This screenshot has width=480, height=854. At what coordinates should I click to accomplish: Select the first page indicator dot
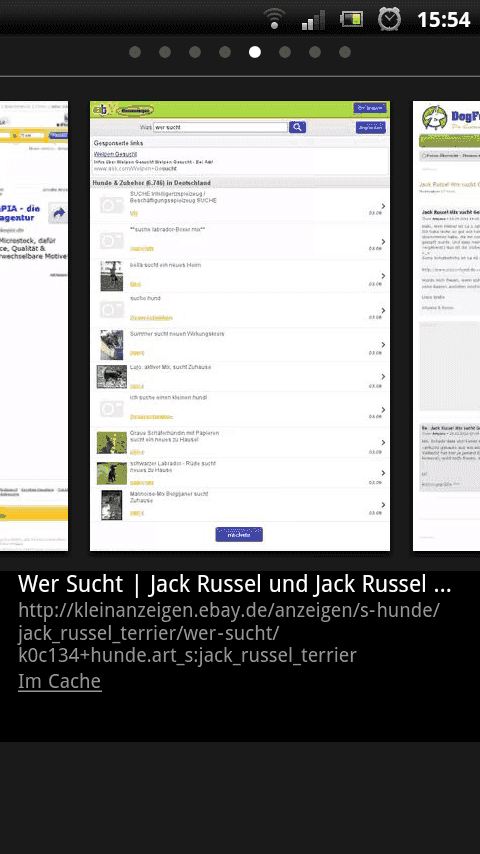135,52
